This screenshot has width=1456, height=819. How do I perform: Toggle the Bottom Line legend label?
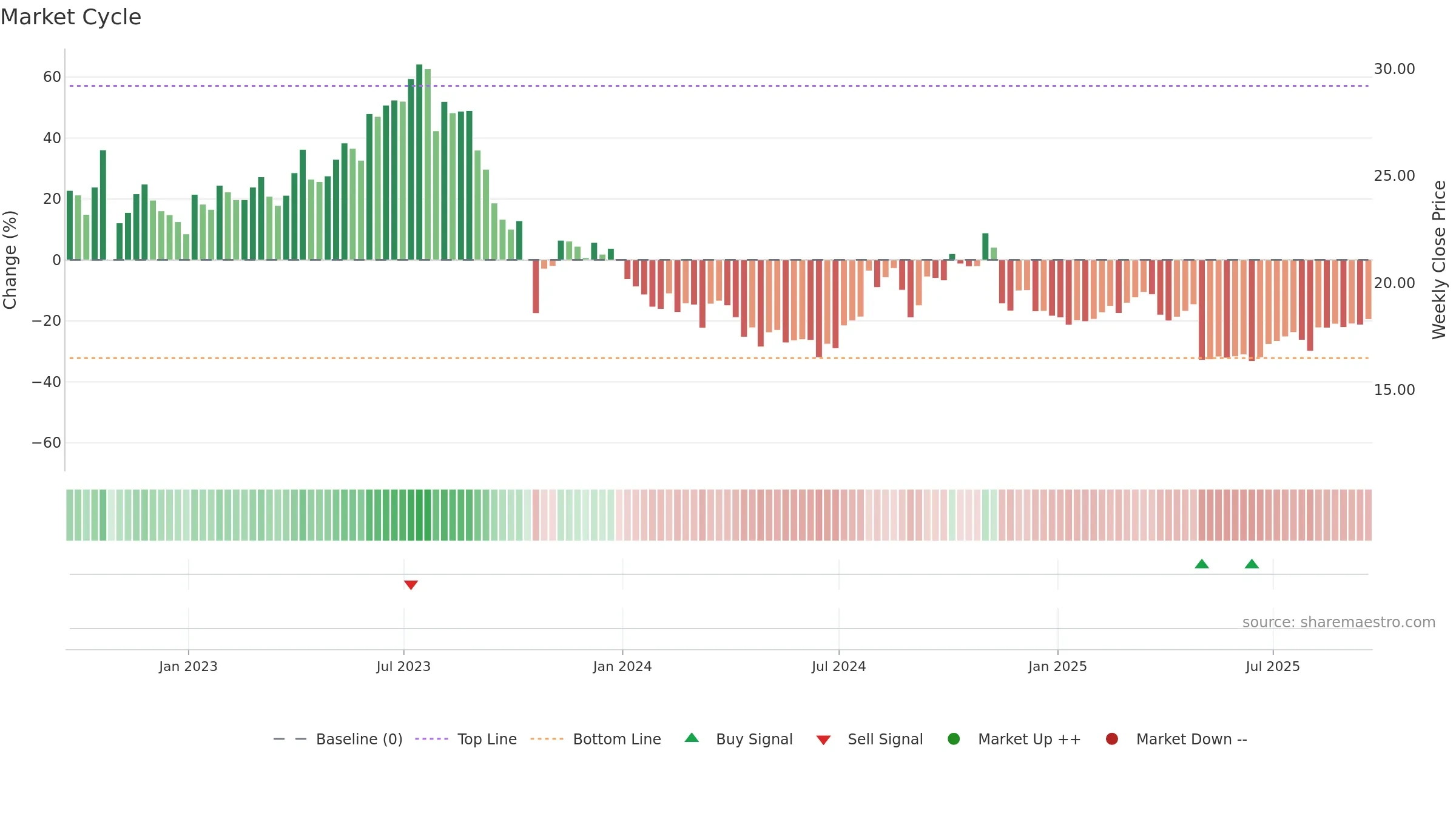tap(617, 739)
